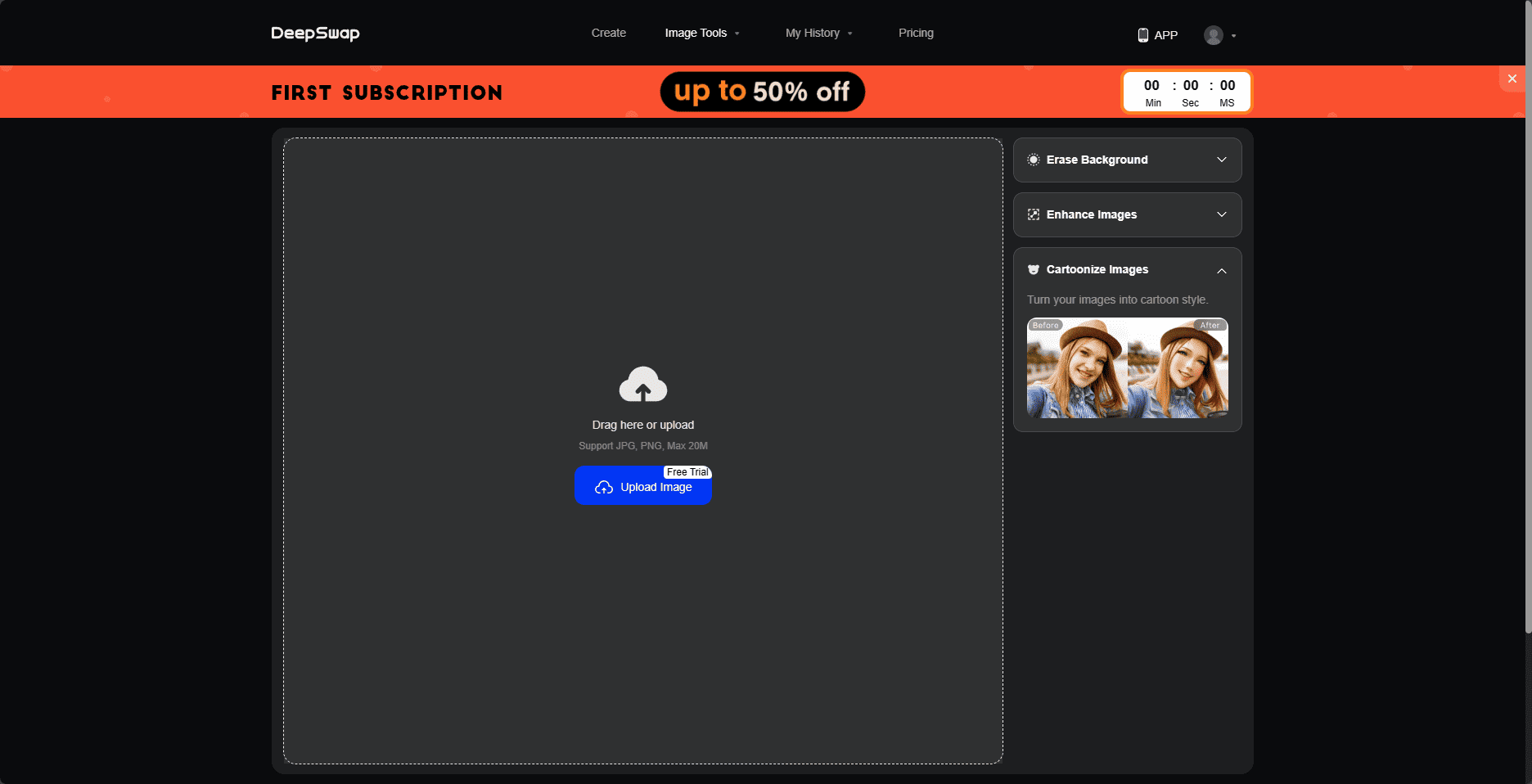Click the Before cartoon example image
Image resolution: width=1532 pixels, height=784 pixels.
(1077, 368)
